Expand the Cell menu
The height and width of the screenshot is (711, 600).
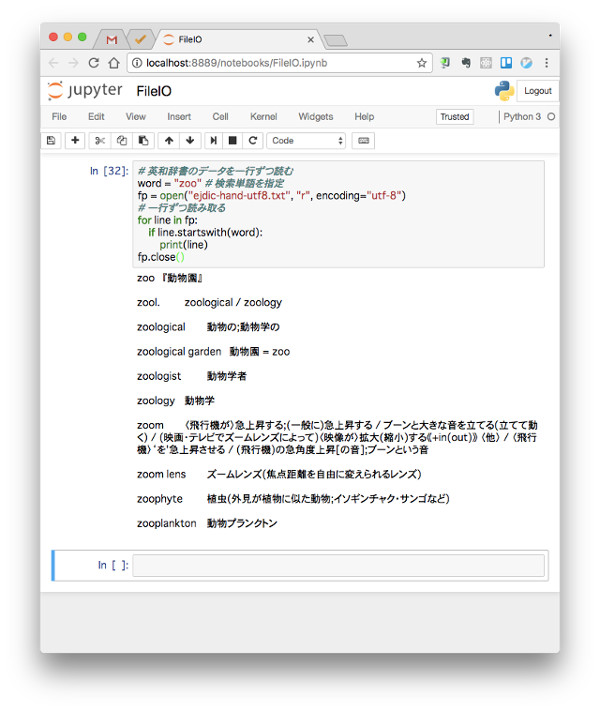point(220,117)
